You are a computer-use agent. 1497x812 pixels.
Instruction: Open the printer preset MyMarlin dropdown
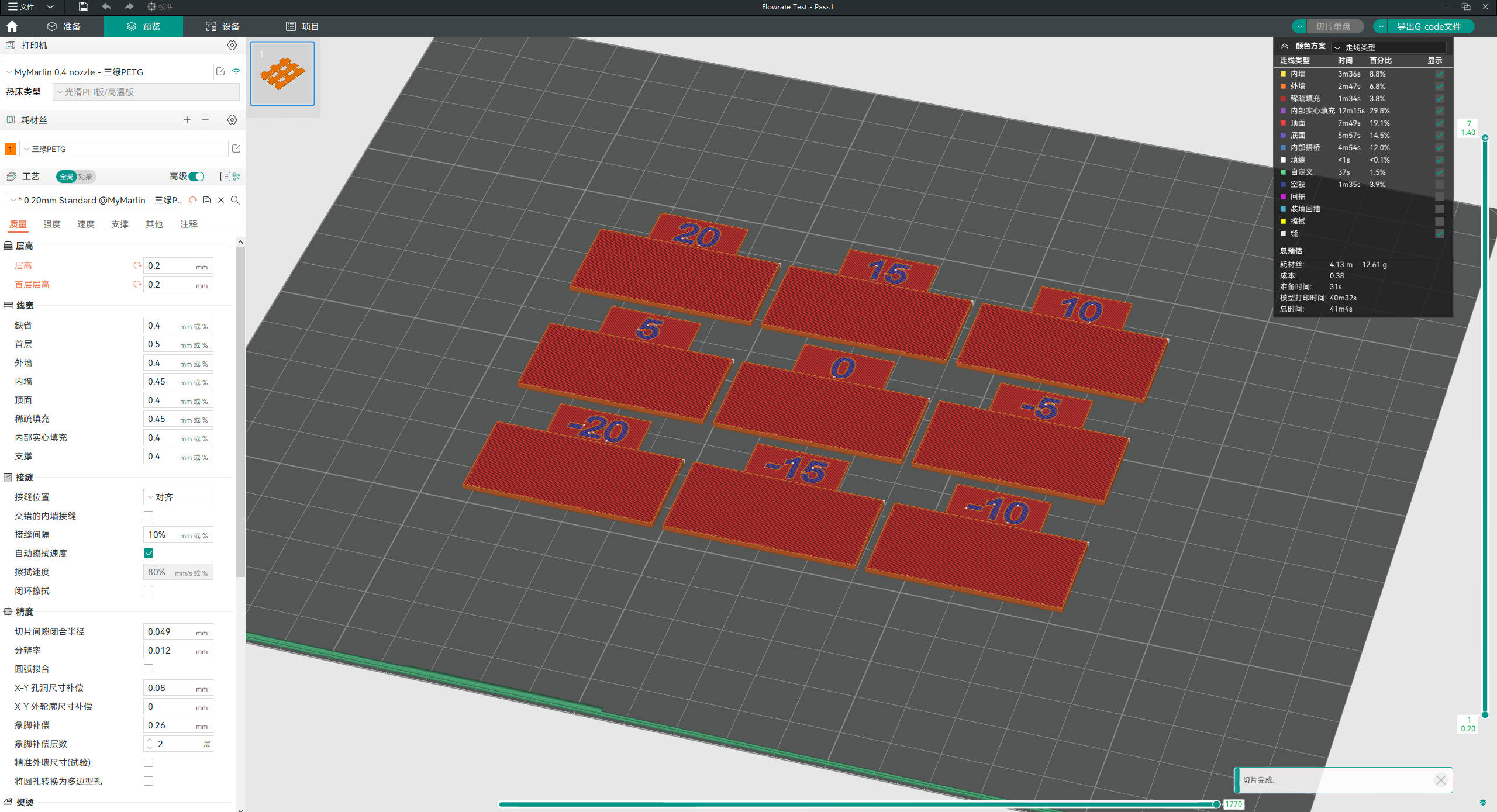click(108, 72)
